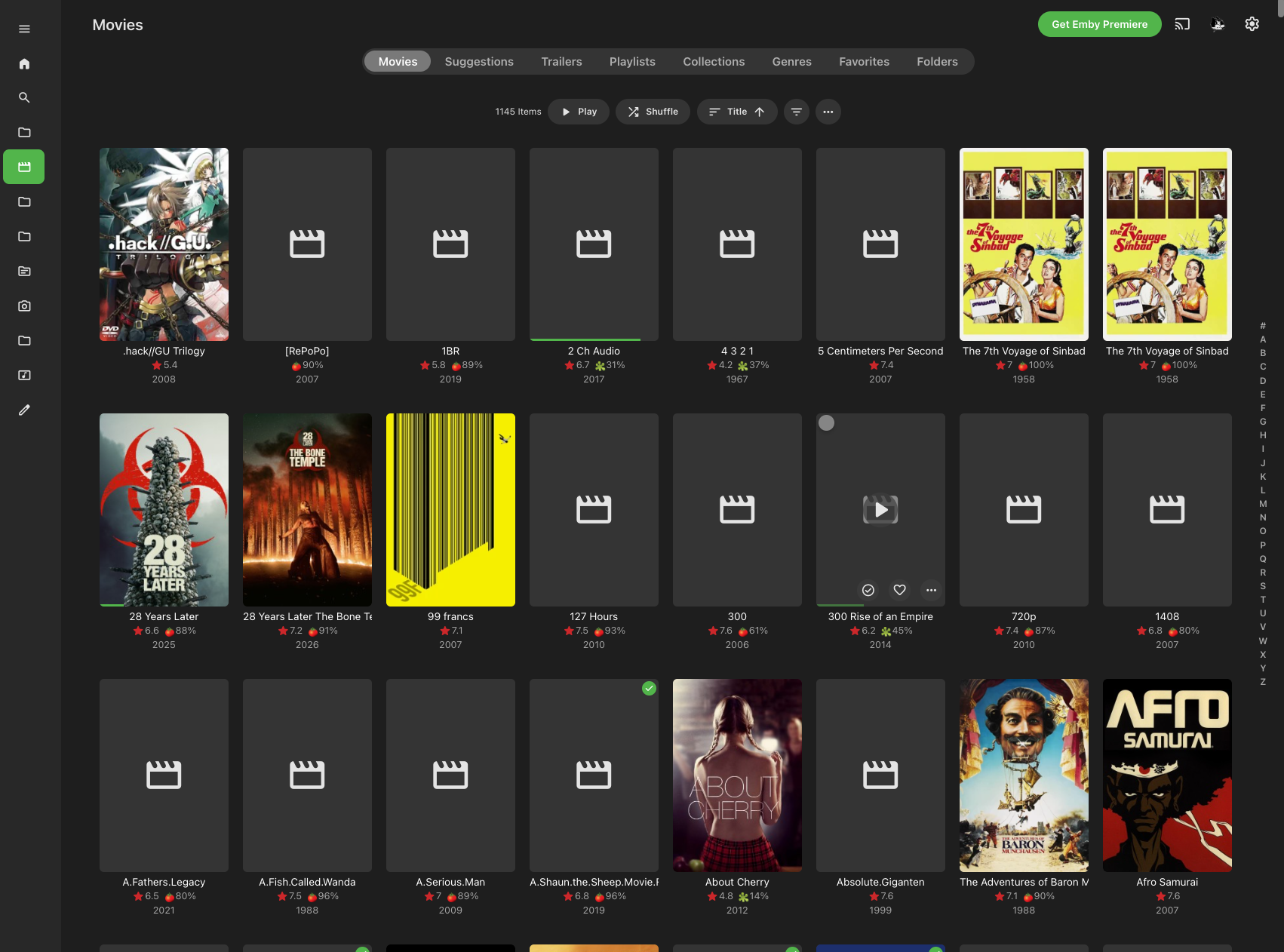Image resolution: width=1284 pixels, height=952 pixels.
Task: Switch to the Suggestions tab
Action: tap(479, 62)
